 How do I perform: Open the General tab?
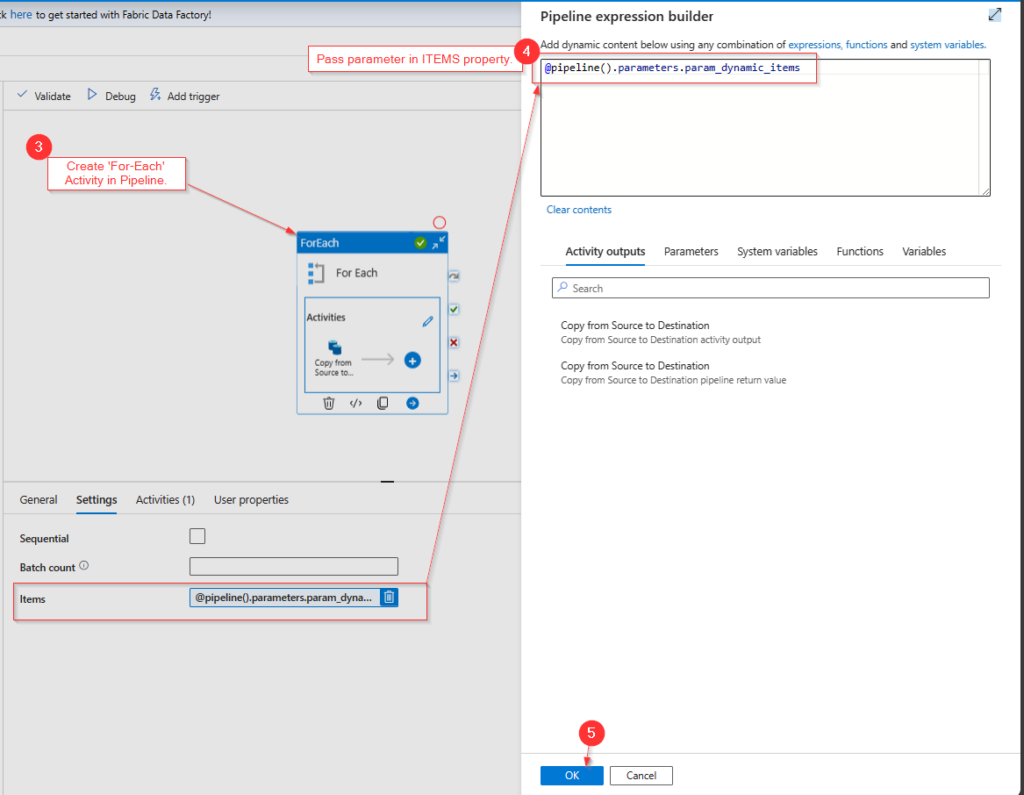tap(39, 500)
